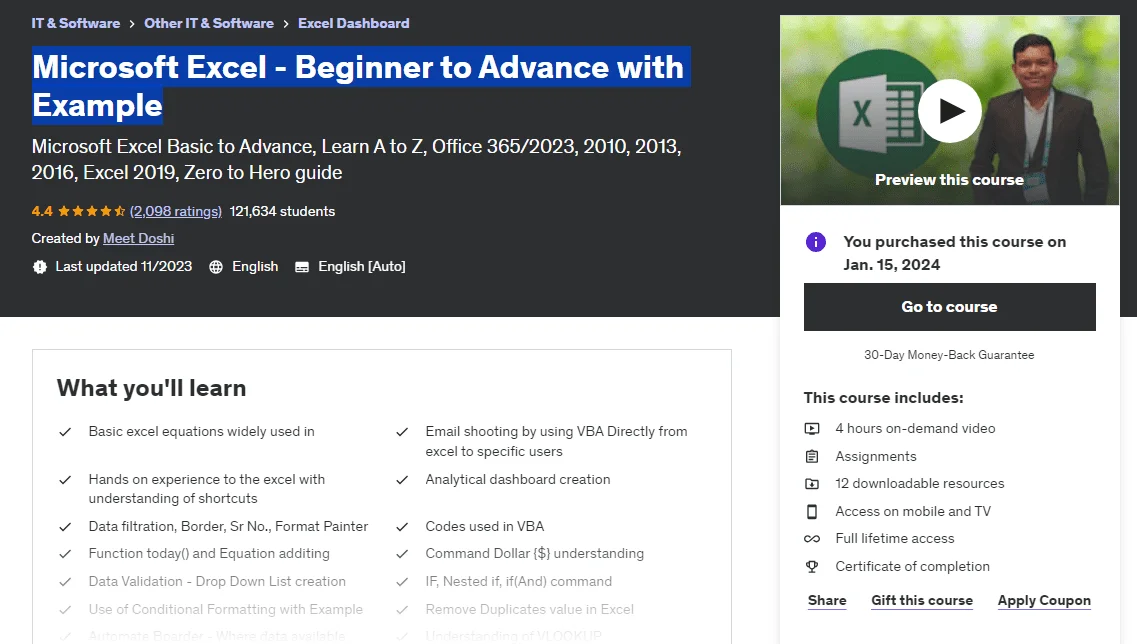The height and width of the screenshot is (644, 1137).
Task: Click the on-demand video icon
Action: click(812, 429)
